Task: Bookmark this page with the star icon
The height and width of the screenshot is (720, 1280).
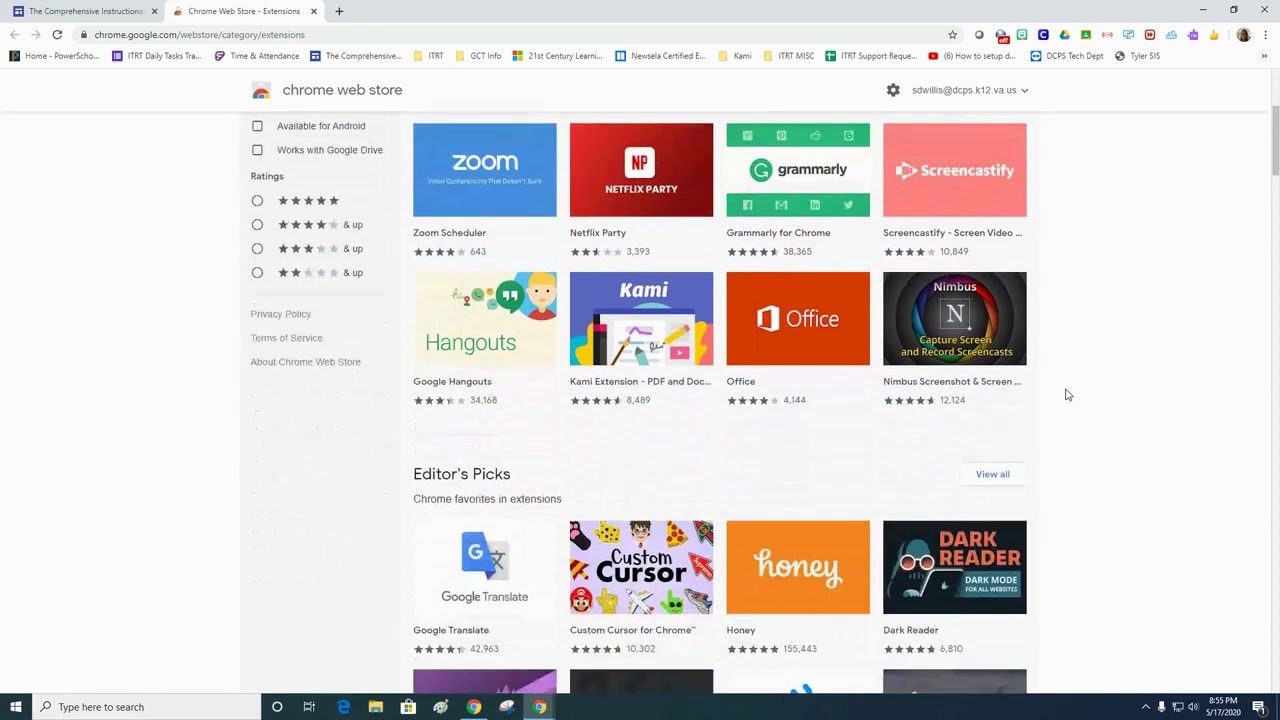Action: coord(952,35)
